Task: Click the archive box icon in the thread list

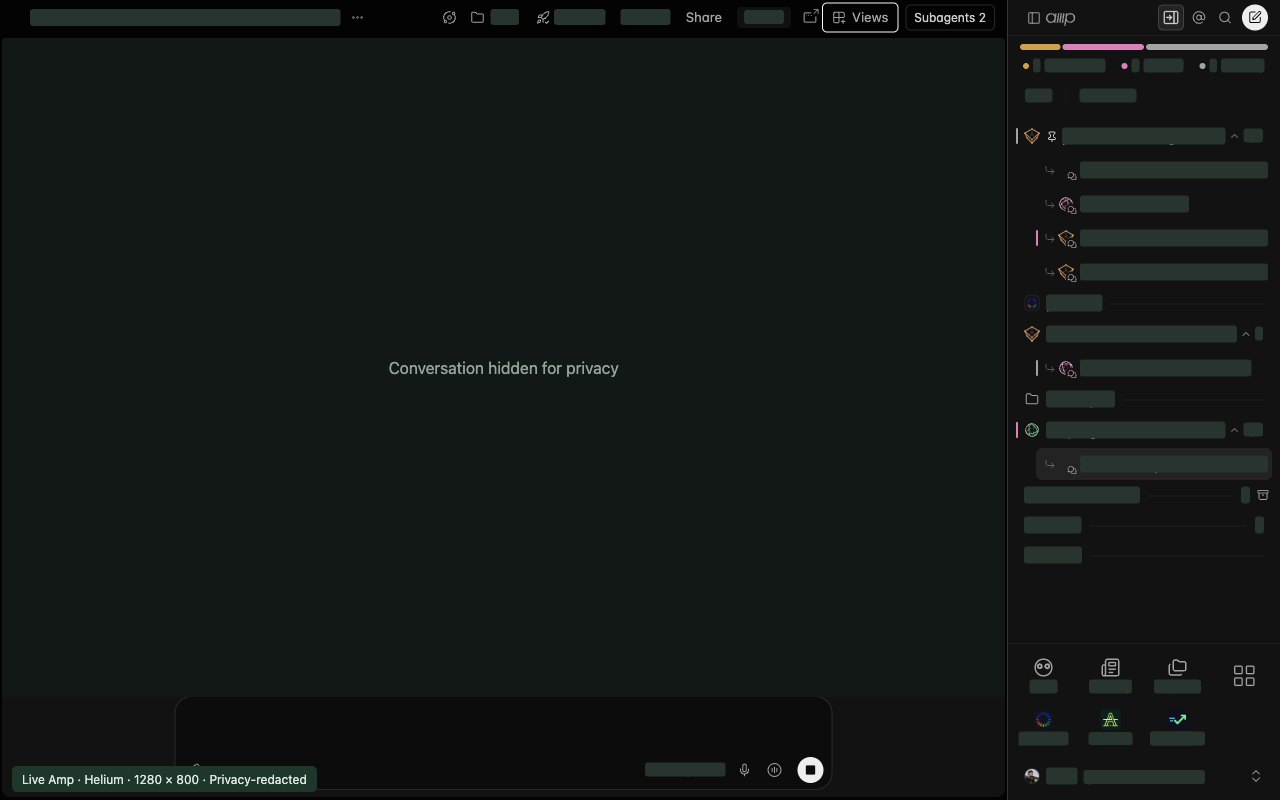Action: (1263, 495)
